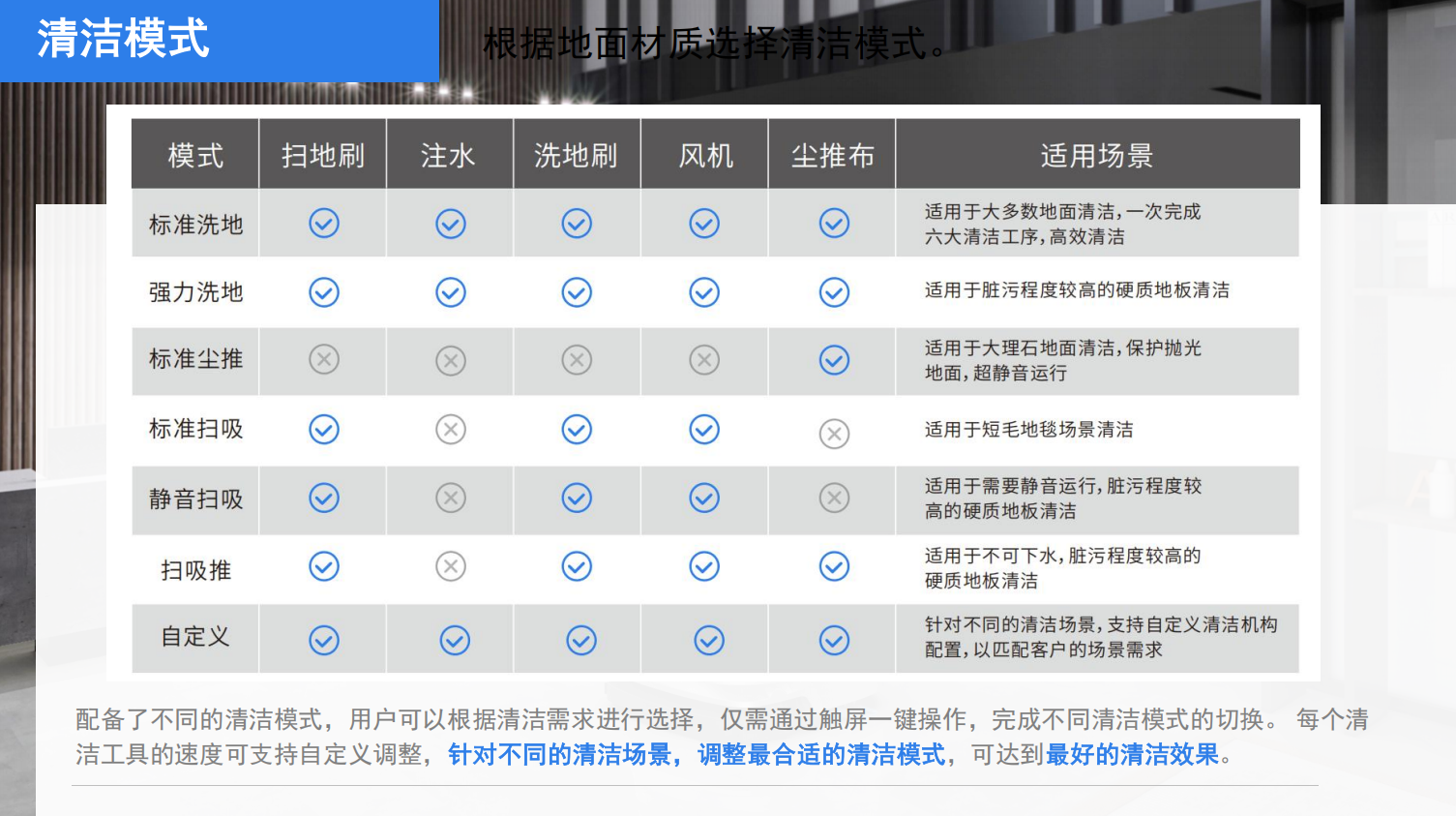
Task: Click the crossed-out 风机 icon in 标准尘推 row
Action: [704, 360]
